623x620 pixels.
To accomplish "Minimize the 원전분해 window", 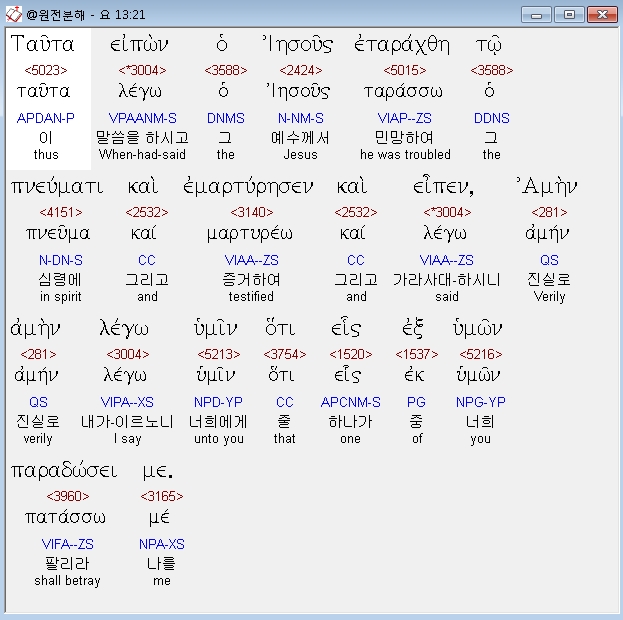I will coord(536,15).
